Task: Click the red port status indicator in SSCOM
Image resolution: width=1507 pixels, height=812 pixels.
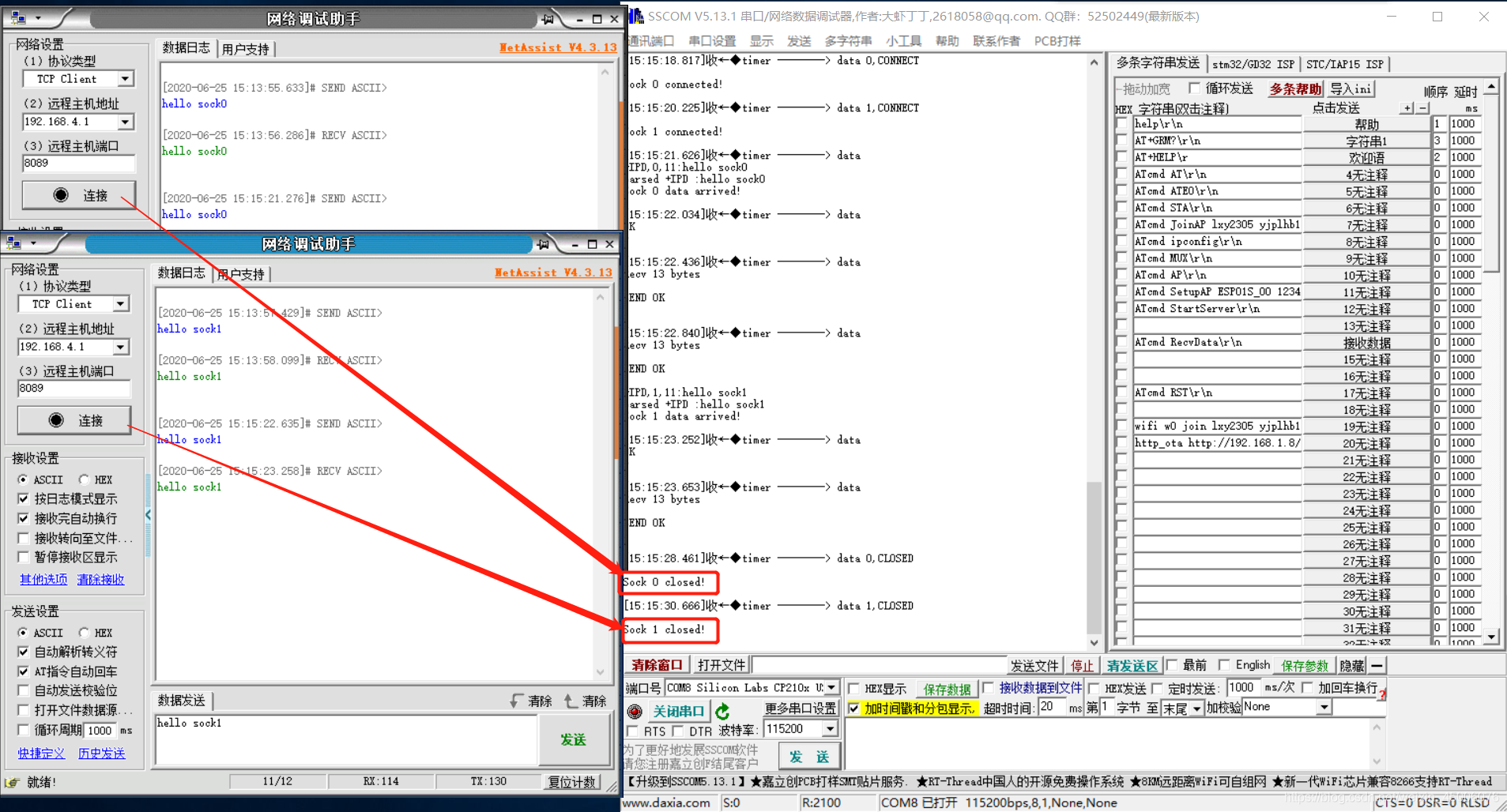Action: 634,711
